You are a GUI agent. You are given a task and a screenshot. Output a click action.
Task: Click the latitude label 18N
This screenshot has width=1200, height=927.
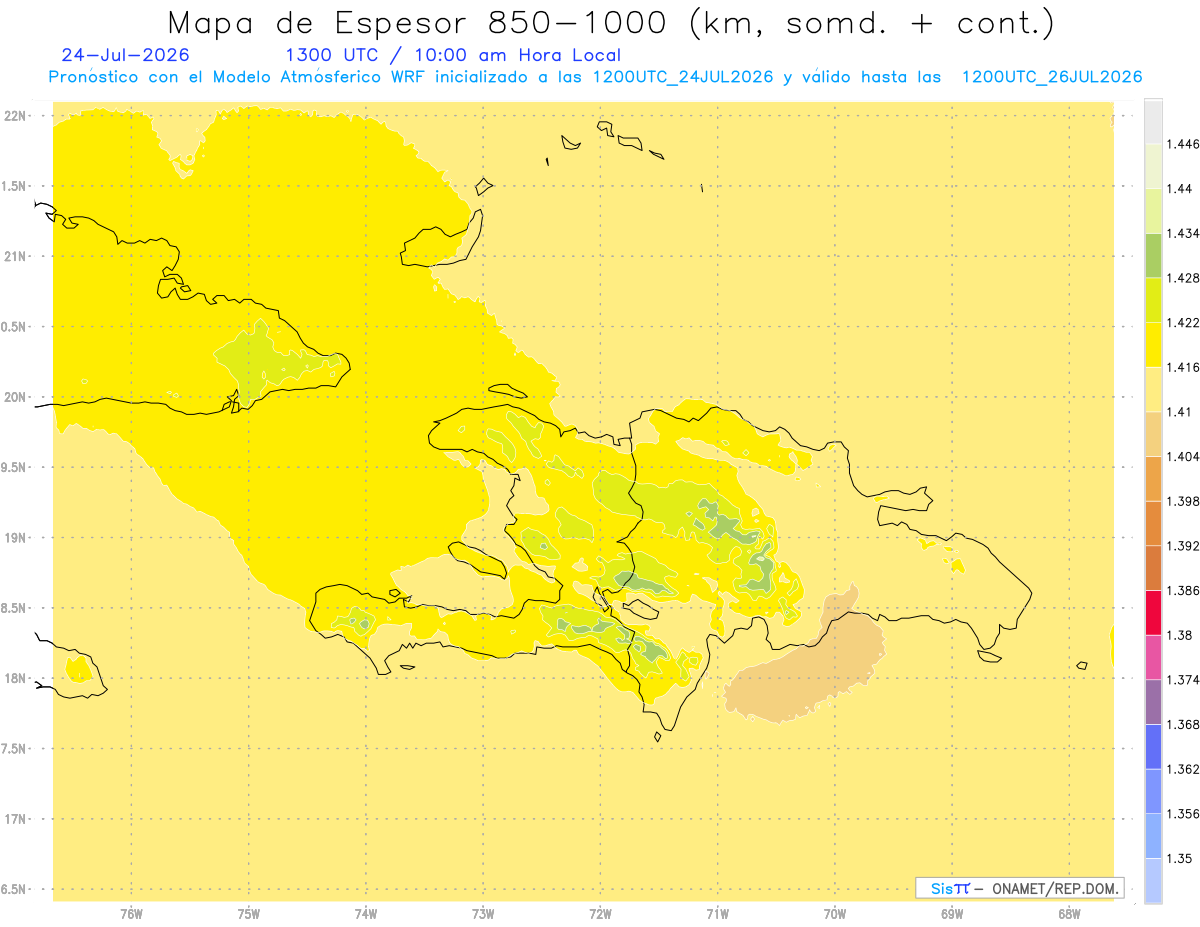tap(16, 678)
